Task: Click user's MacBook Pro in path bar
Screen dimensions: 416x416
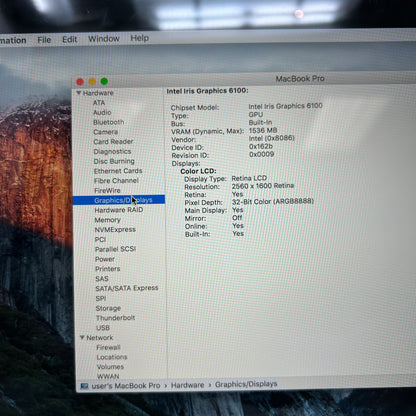Action: (126, 386)
